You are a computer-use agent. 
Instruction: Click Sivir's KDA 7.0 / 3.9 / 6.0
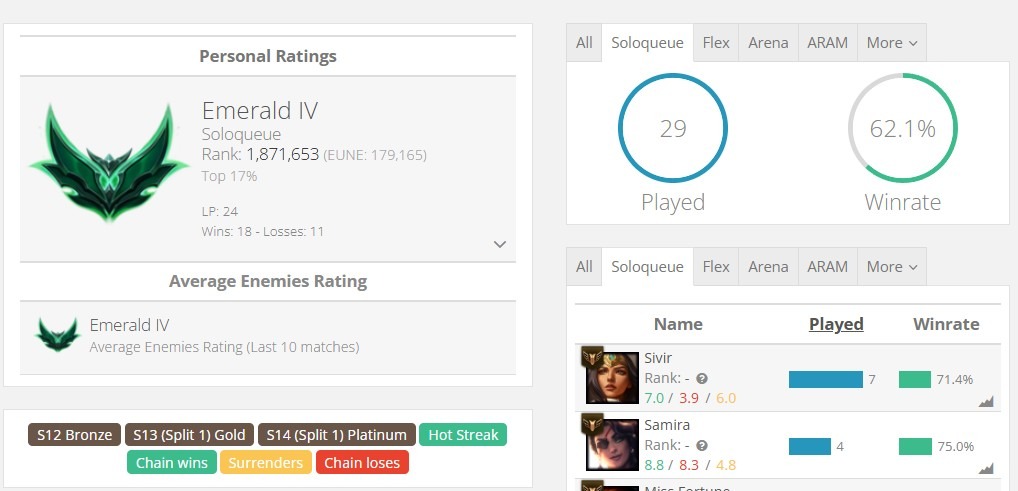coord(690,398)
